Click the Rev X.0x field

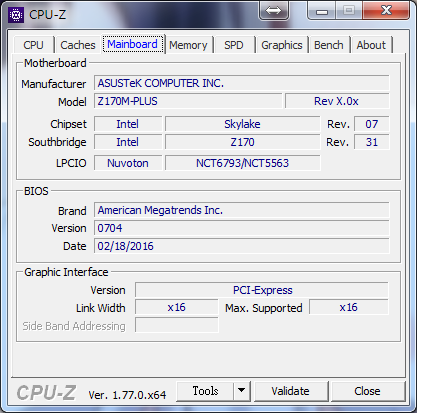(x=337, y=101)
